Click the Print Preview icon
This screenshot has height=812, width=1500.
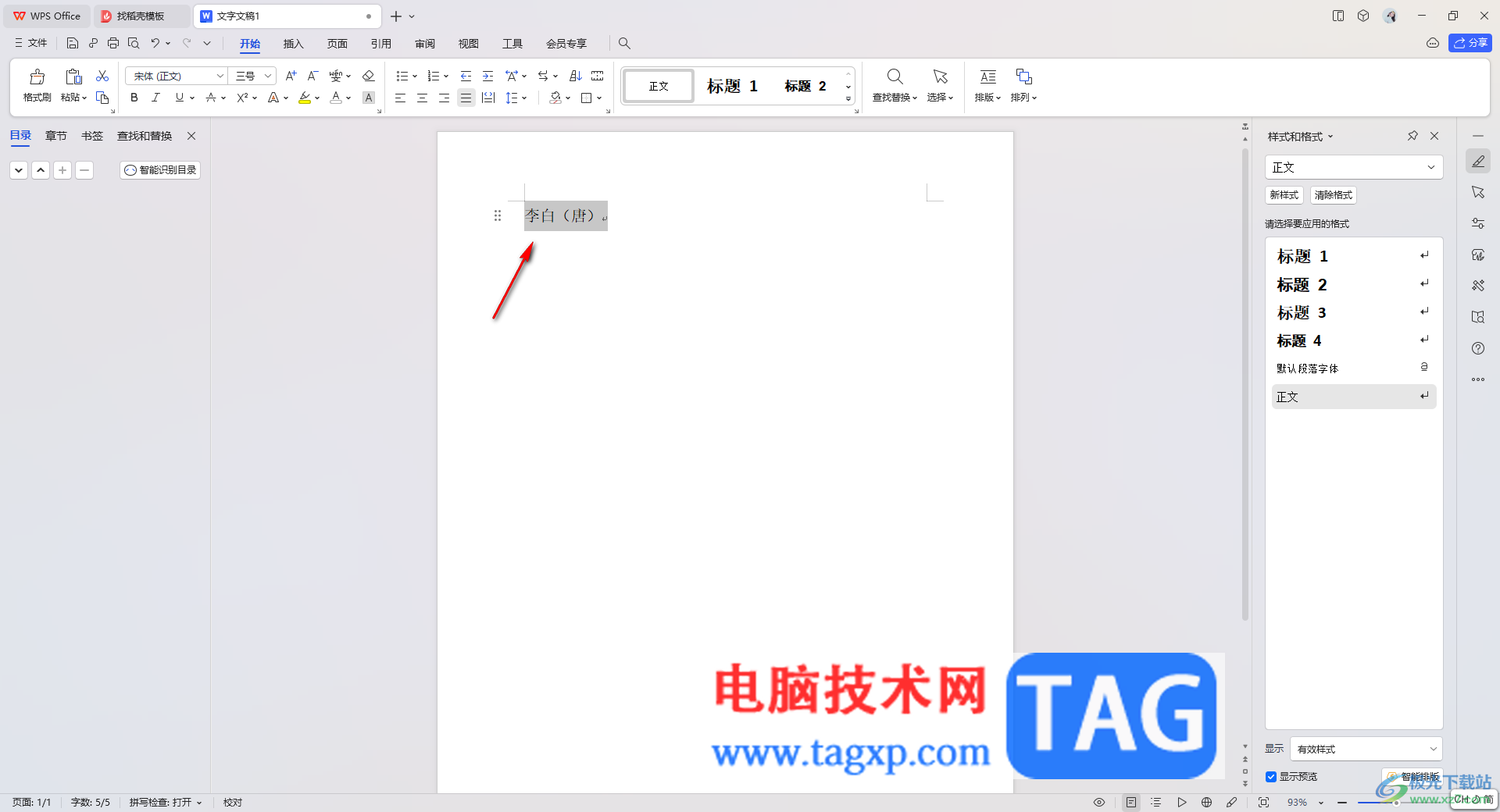pyautogui.click(x=134, y=43)
